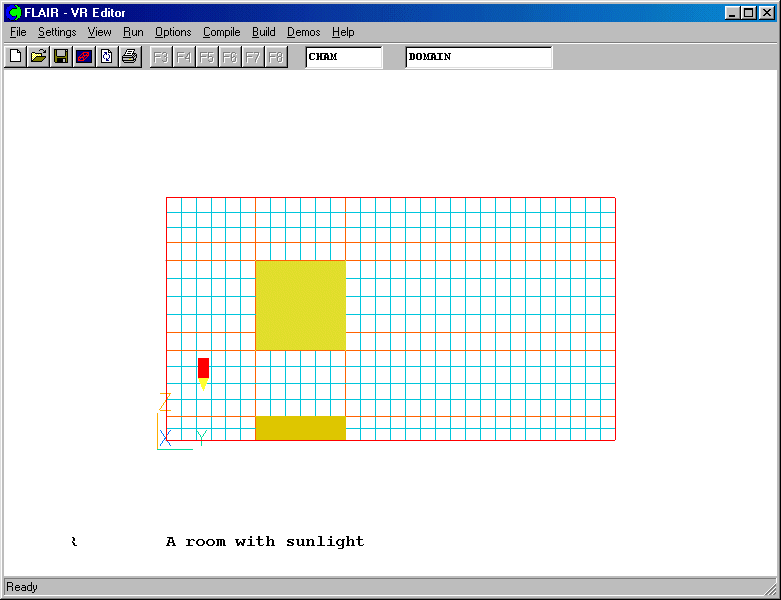Click the FLAIR application icon in title bar
Screen dimensions: 781x600
pos(14,13)
